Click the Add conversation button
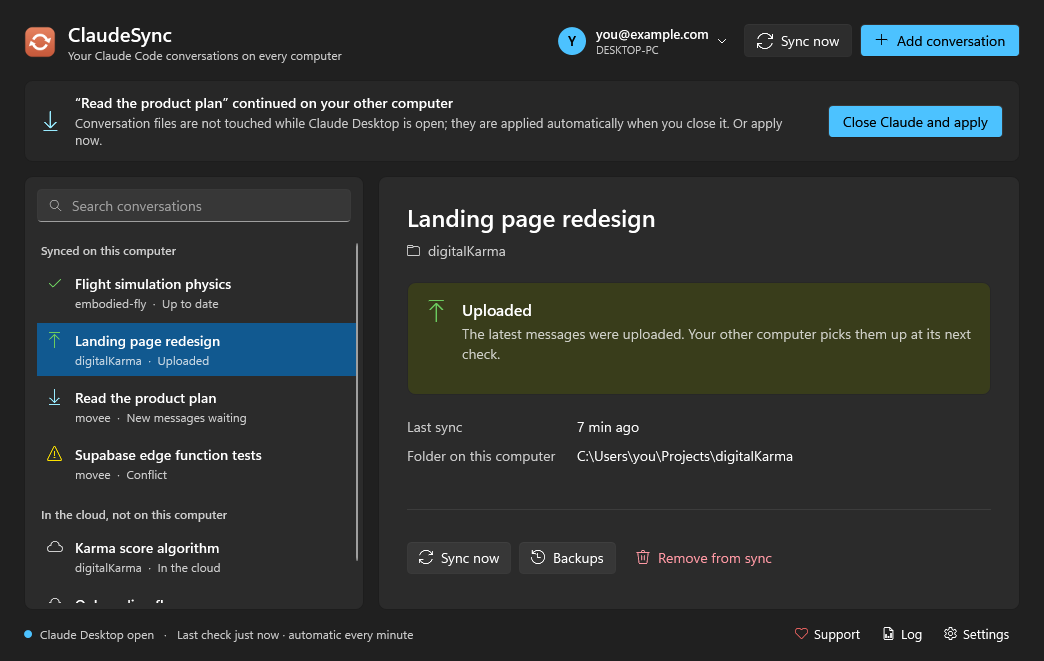The image size is (1044, 661). pyautogui.click(x=939, y=41)
